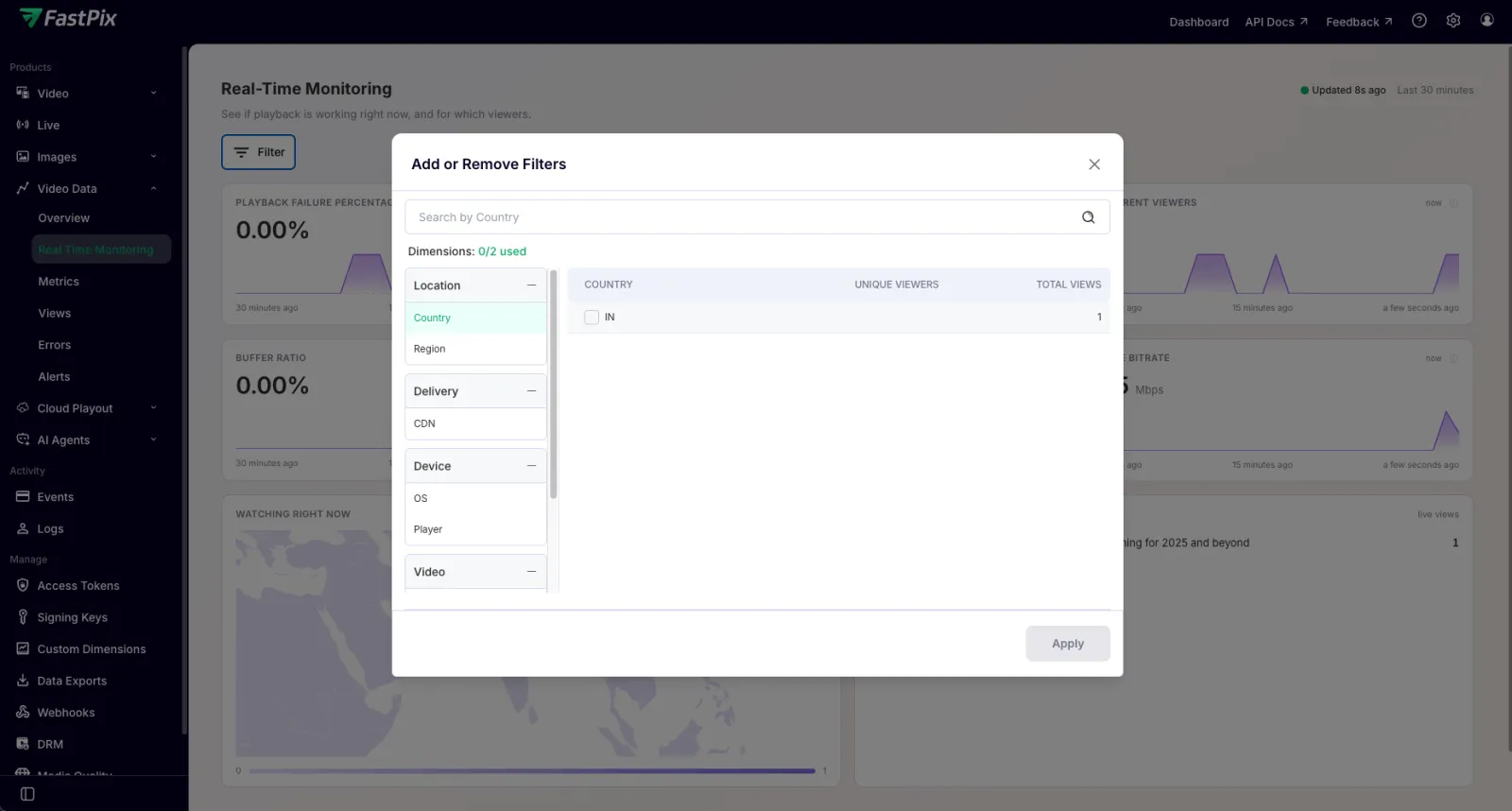Viewport: 1512px width, 811px height.
Task: Click the Events sidebar icon
Action: [23, 497]
